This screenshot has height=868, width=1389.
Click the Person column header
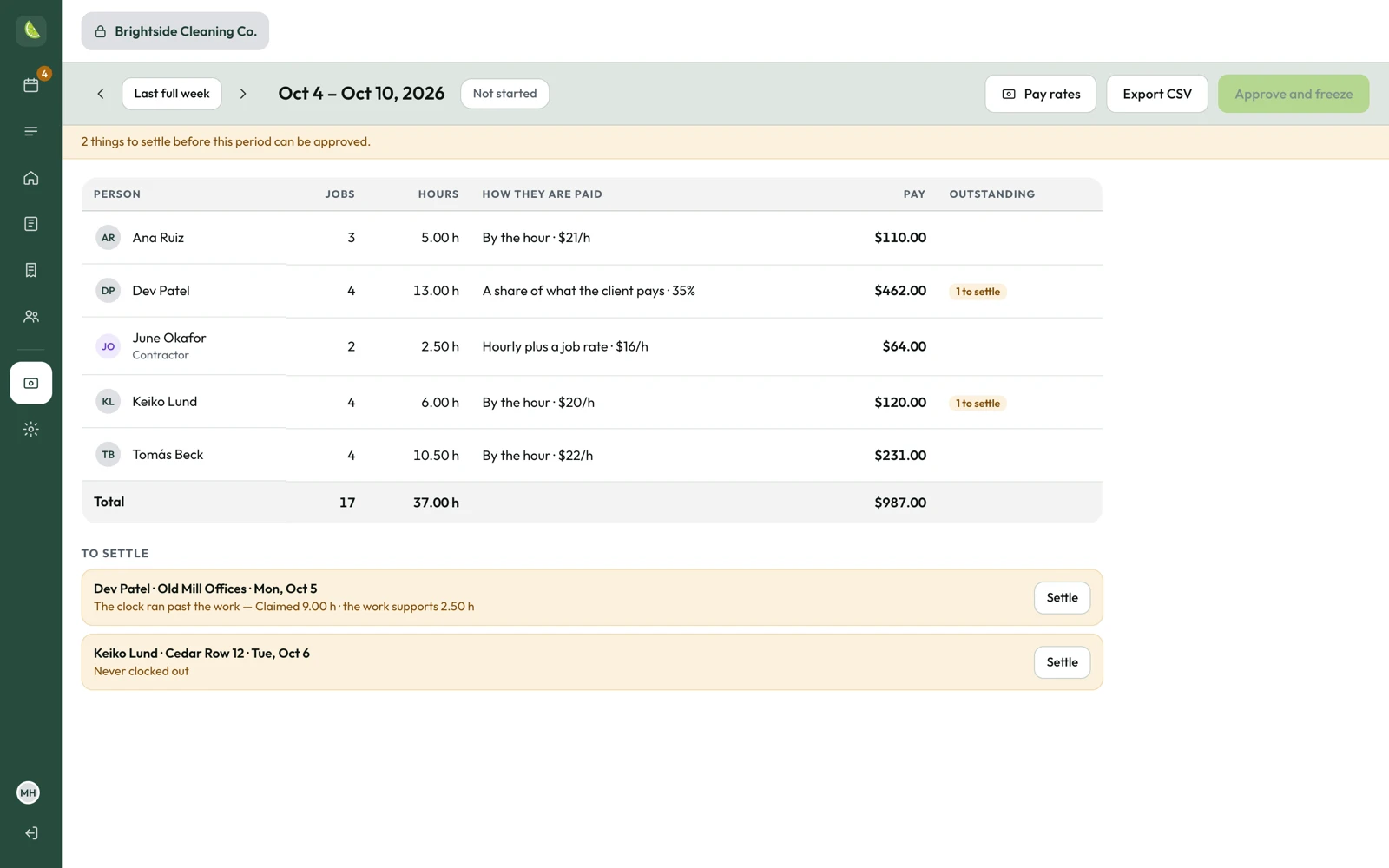pos(117,194)
